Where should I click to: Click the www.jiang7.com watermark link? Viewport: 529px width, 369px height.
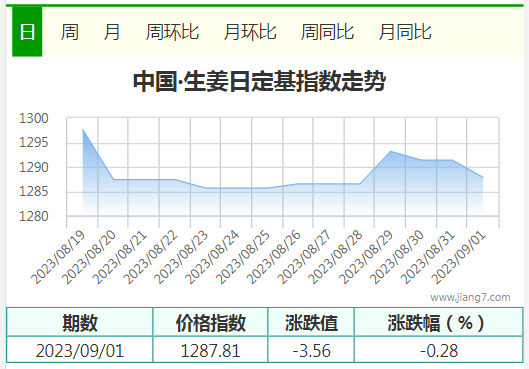click(x=470, y=297)
